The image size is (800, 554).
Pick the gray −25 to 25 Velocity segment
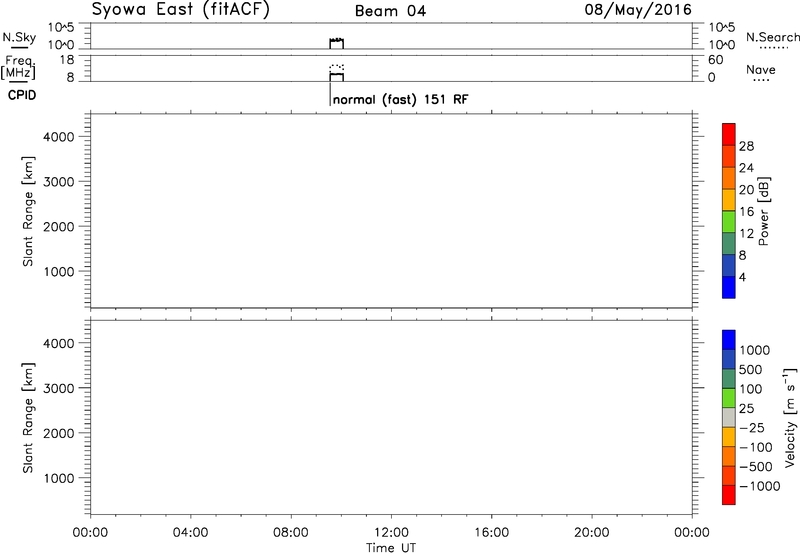[x=729, y=418]
